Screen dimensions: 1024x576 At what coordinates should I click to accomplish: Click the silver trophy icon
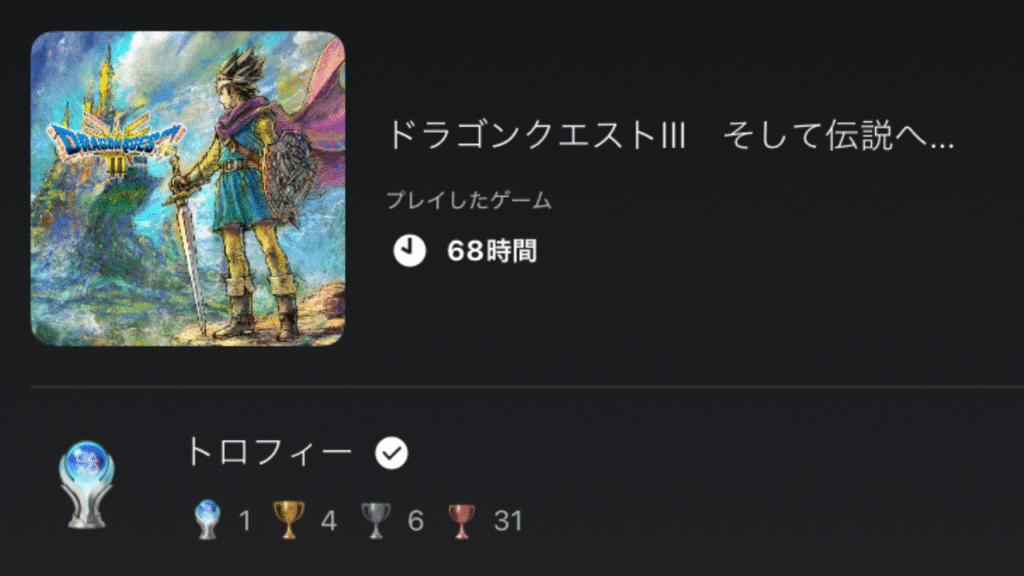pyautogui.click(x=376, y=520)
